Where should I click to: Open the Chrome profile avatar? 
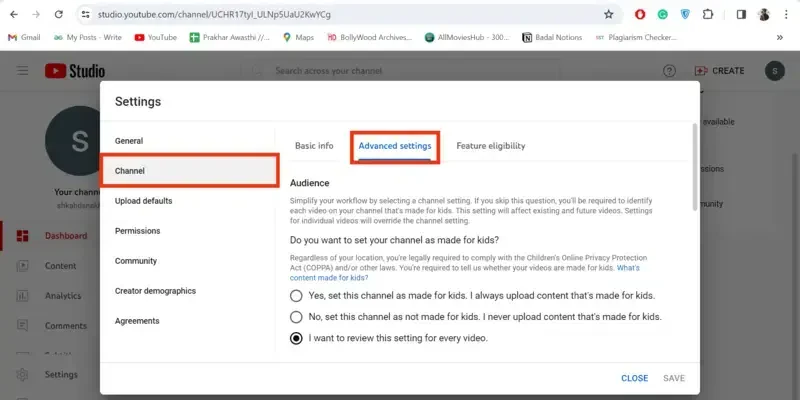tap(764, 15)
